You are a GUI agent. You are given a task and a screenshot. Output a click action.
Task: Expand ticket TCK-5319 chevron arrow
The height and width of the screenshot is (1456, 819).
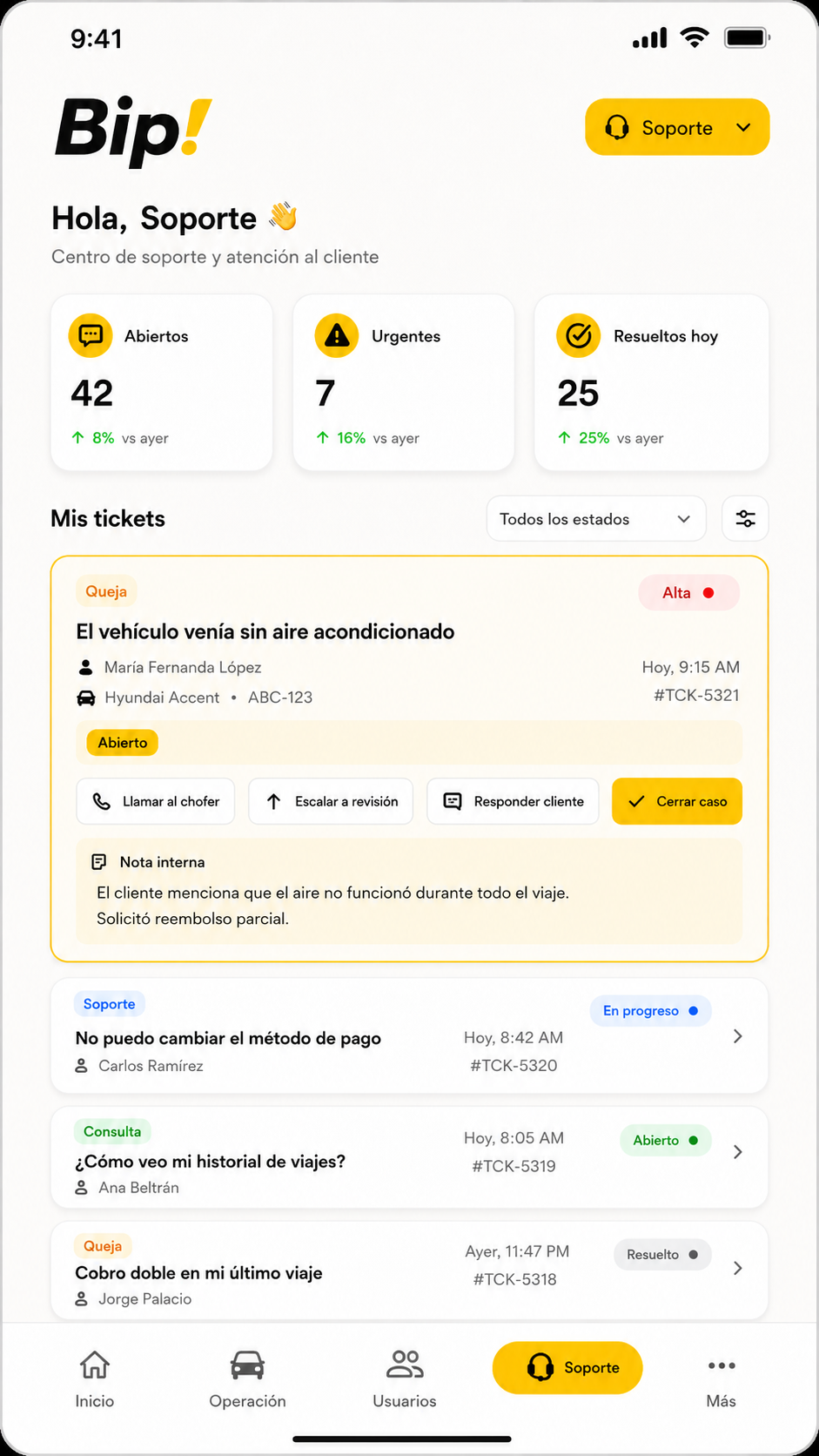(x=738, y=1152)
